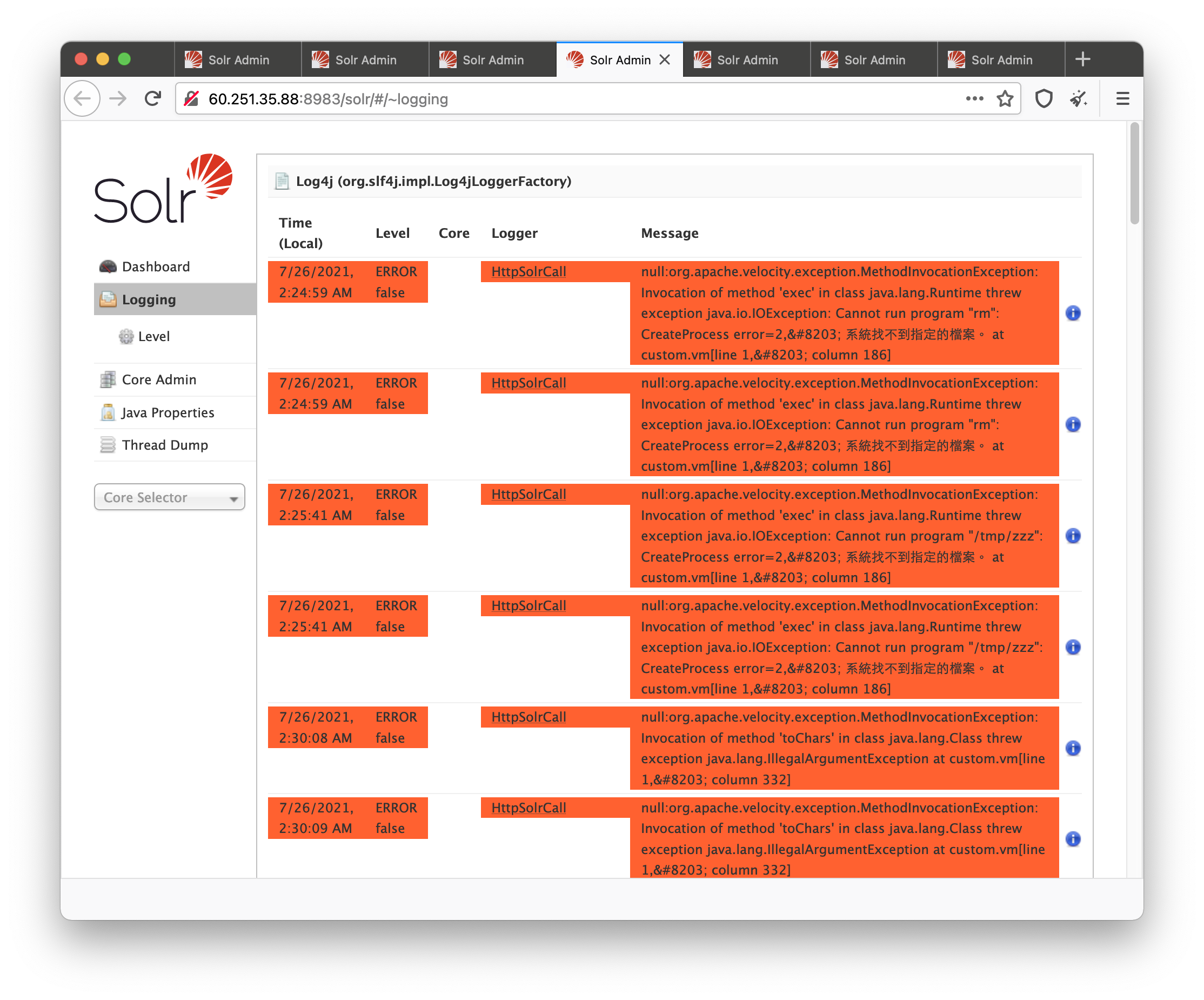Click the Solr logo
Image resolution: width=1204 pixels, height=1000 pixels.
(x=163, y=188)
